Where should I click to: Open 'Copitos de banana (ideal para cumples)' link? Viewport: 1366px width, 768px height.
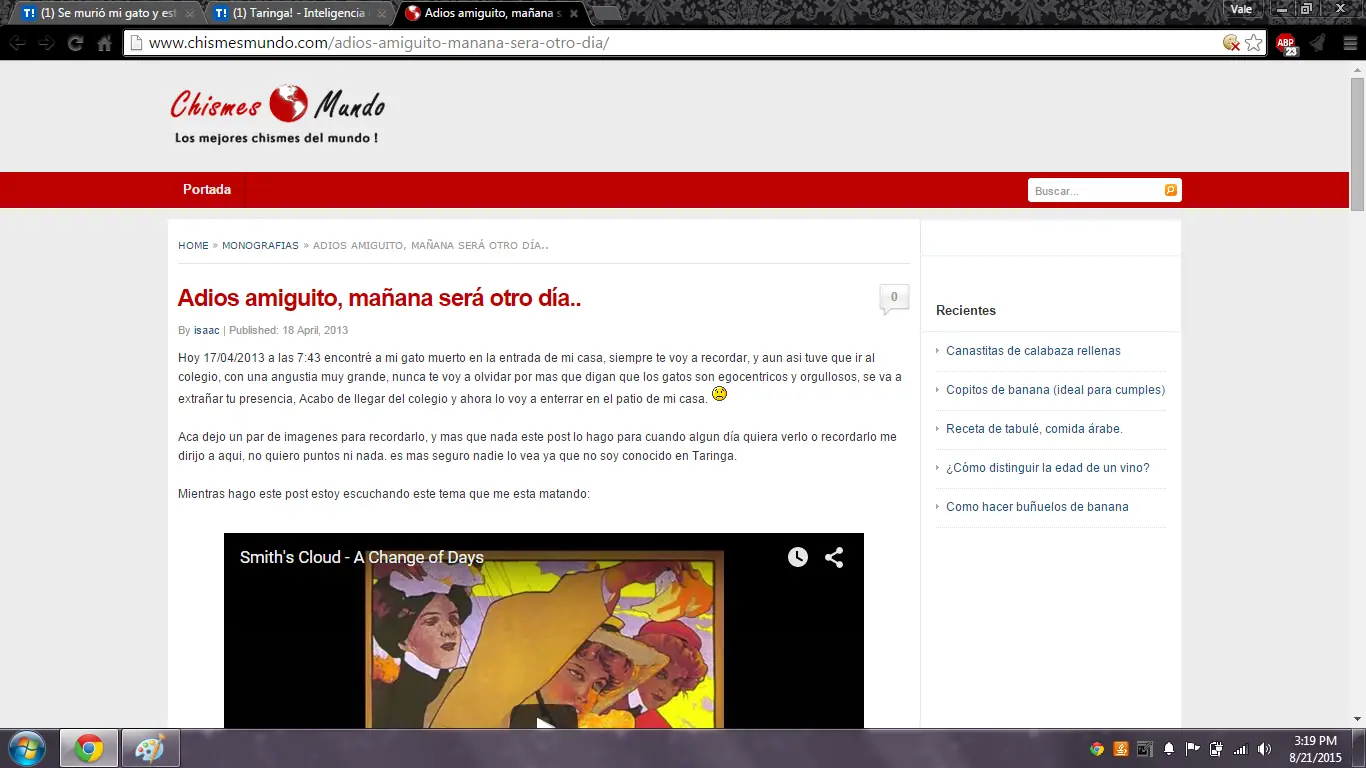pyautogui.click(x=1055, y=390)
